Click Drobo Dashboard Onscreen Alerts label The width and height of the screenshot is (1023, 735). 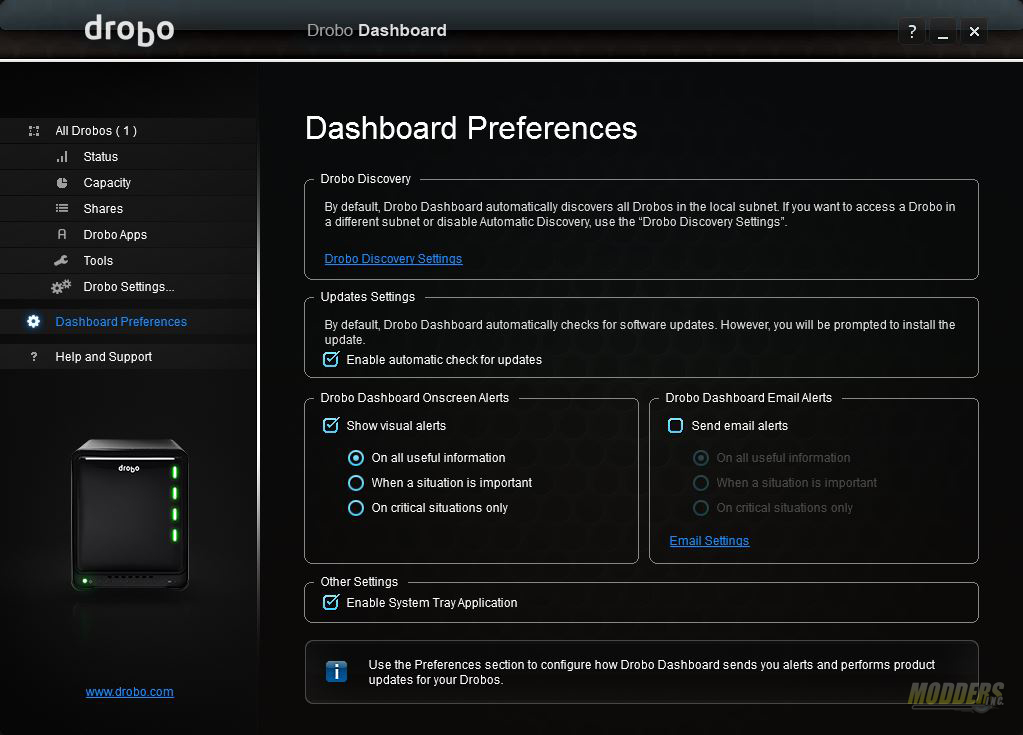tap(414, 398)
